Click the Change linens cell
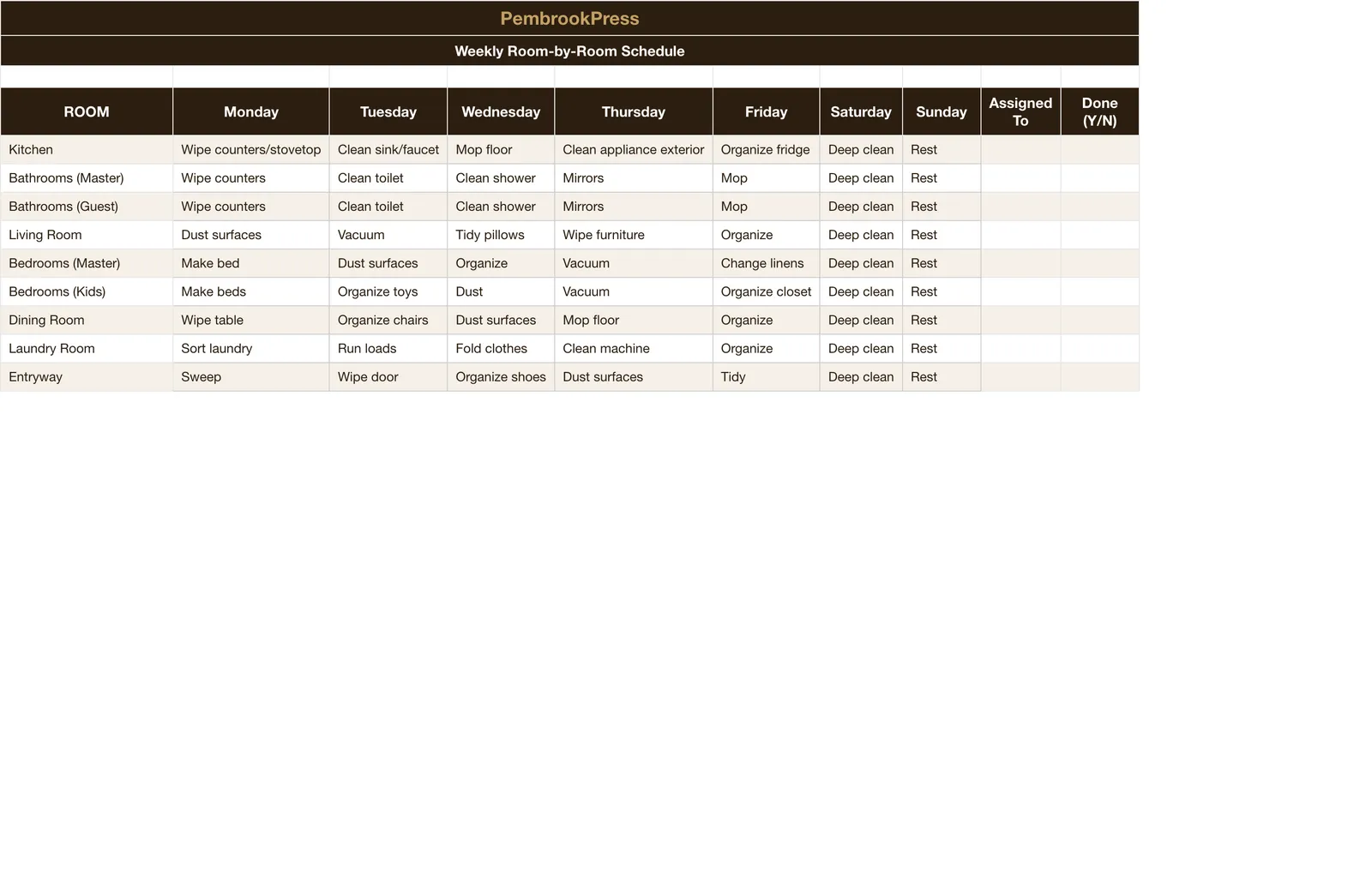 point(766,262)
